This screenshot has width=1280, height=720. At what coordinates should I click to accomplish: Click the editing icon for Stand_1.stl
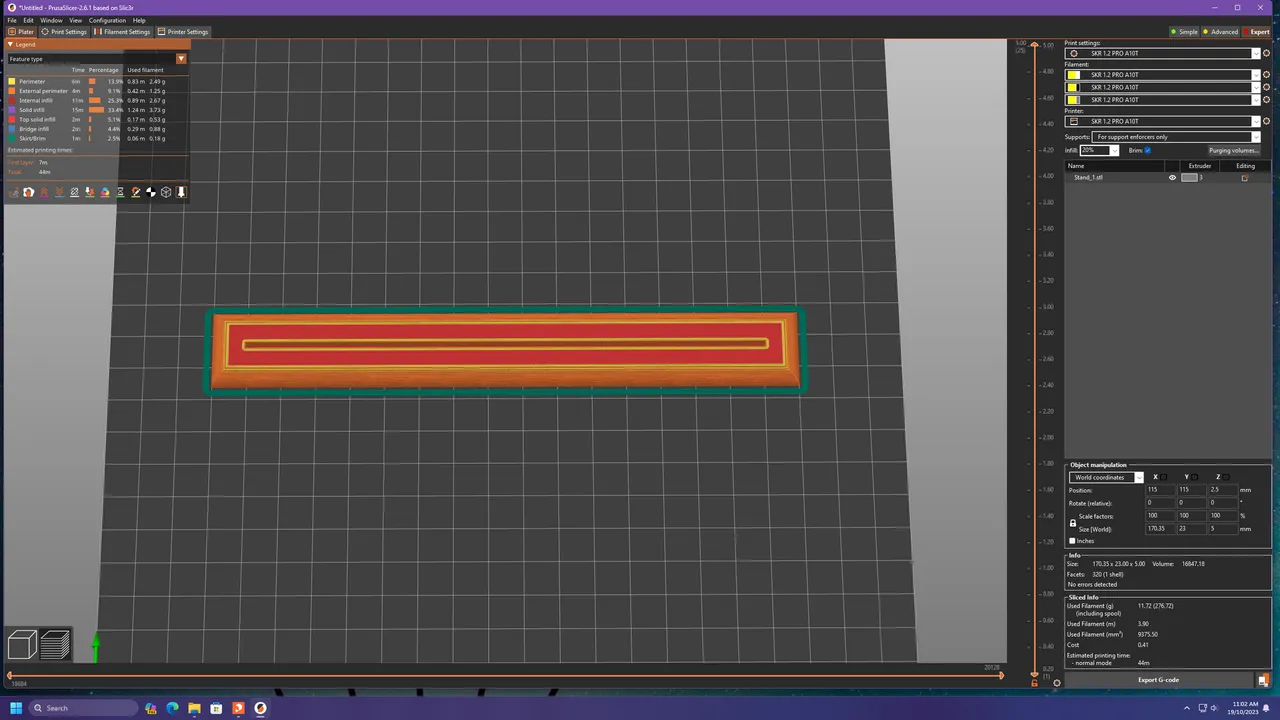point(1244,178)
